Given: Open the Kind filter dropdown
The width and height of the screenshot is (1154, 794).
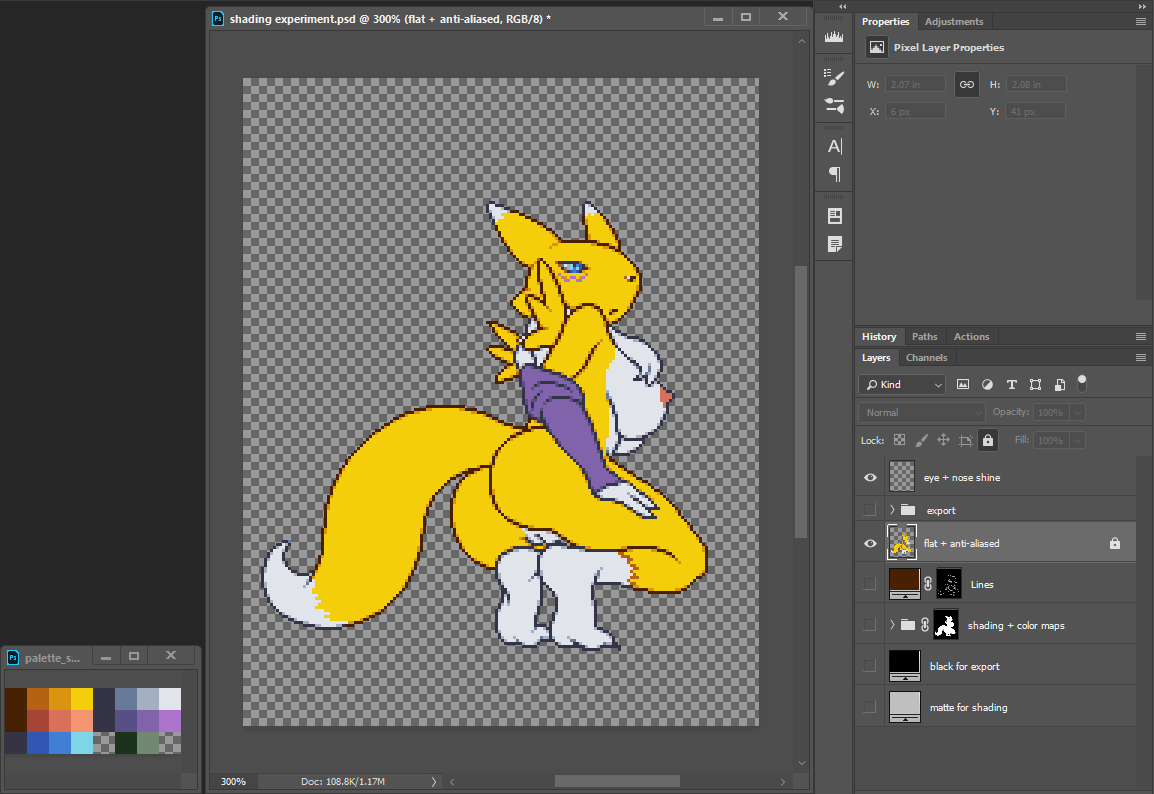Looking at the screenshot, I should tap(901, 384).
